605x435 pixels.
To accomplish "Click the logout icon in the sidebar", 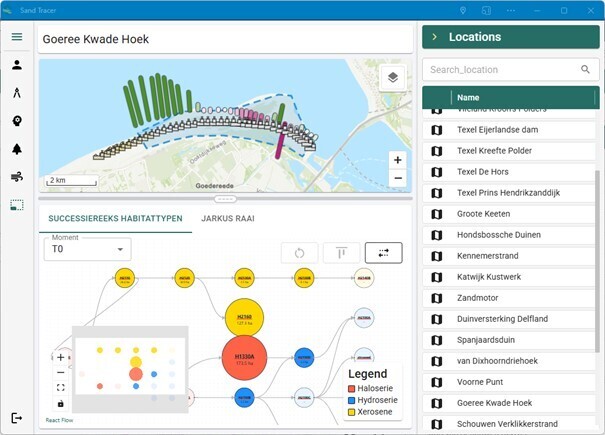I will click(x=17, y=418).
